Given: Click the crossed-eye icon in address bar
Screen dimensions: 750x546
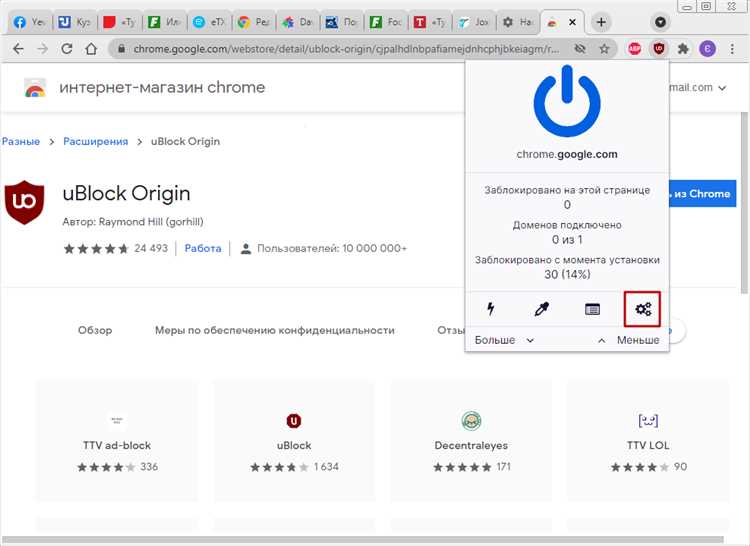Looking at the screenshot, I should pos(580,48).
